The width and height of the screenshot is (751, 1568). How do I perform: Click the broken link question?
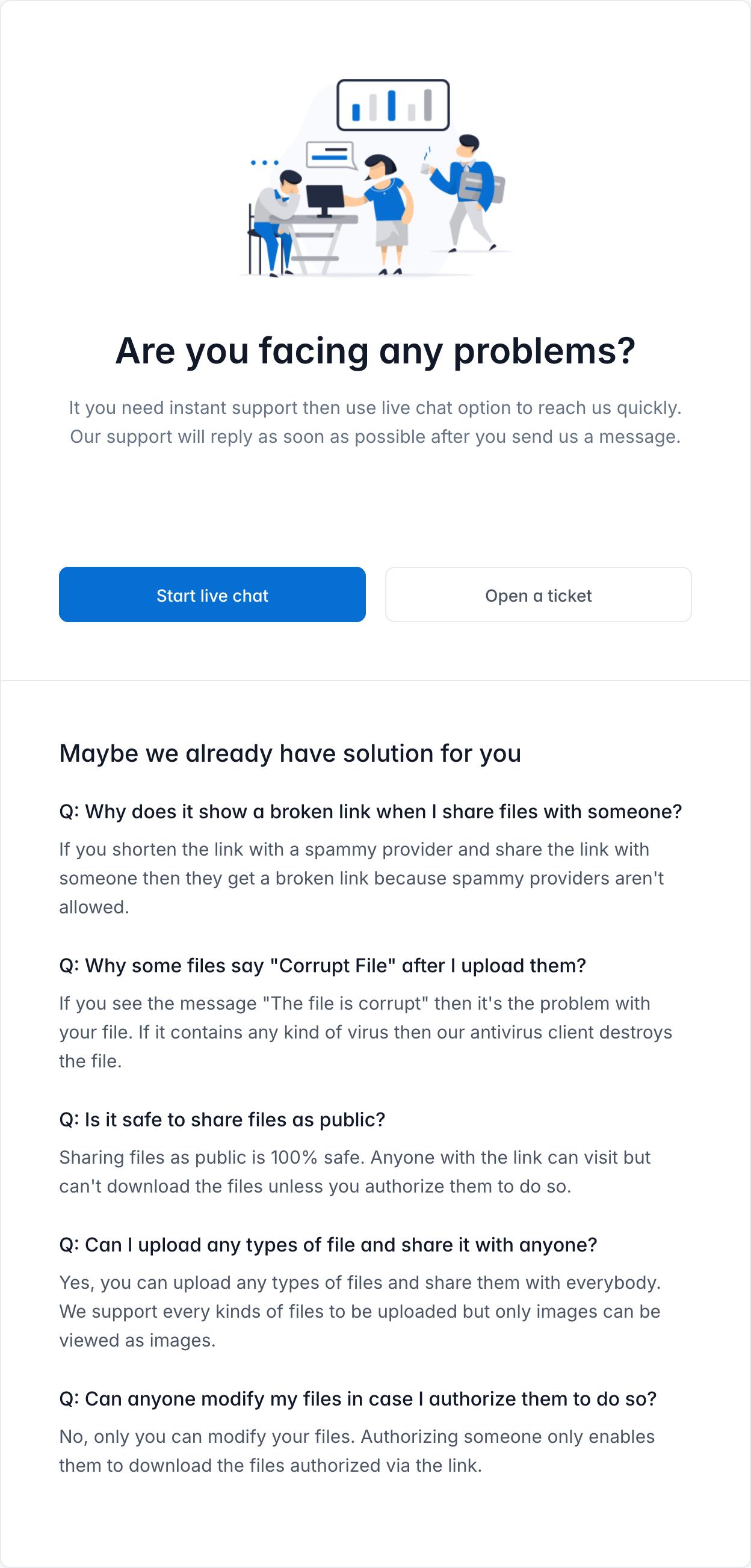point(370,812)
